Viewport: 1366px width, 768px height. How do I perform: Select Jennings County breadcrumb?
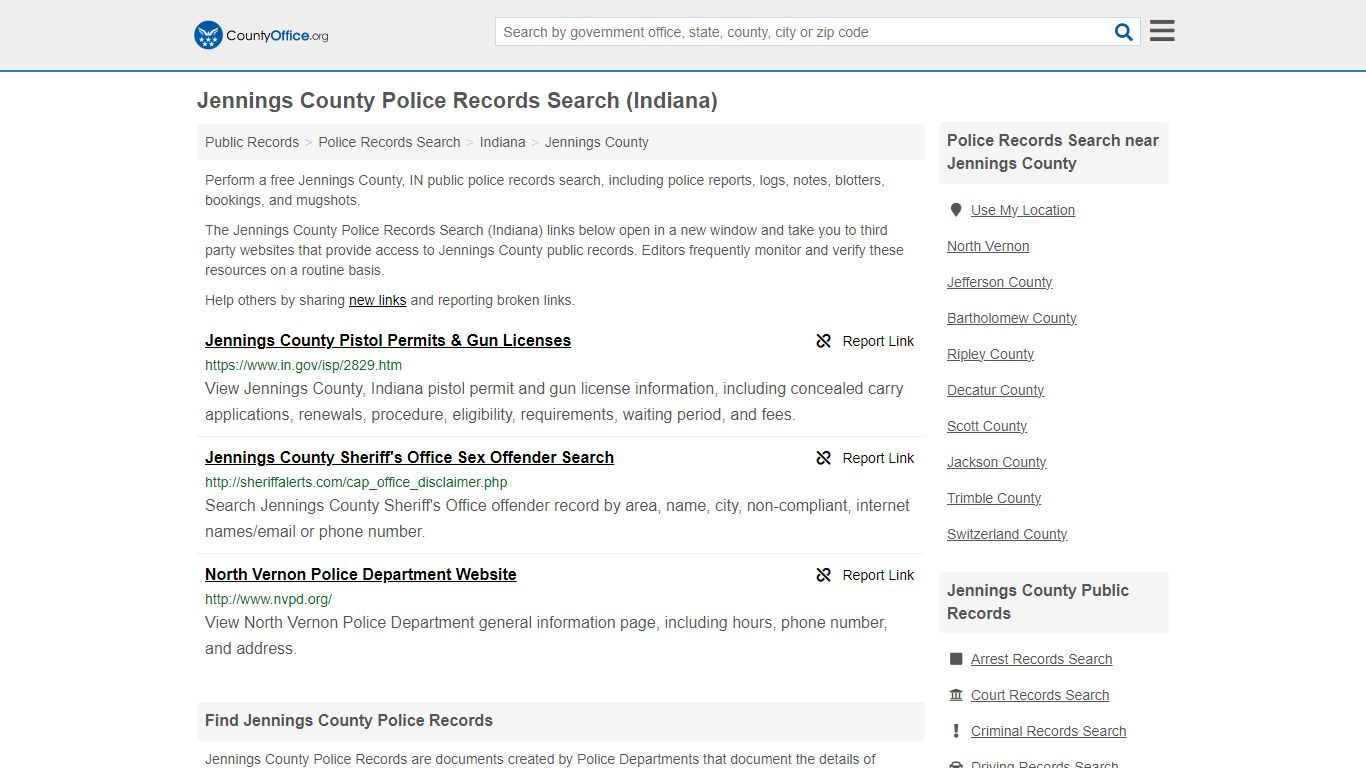597,142
